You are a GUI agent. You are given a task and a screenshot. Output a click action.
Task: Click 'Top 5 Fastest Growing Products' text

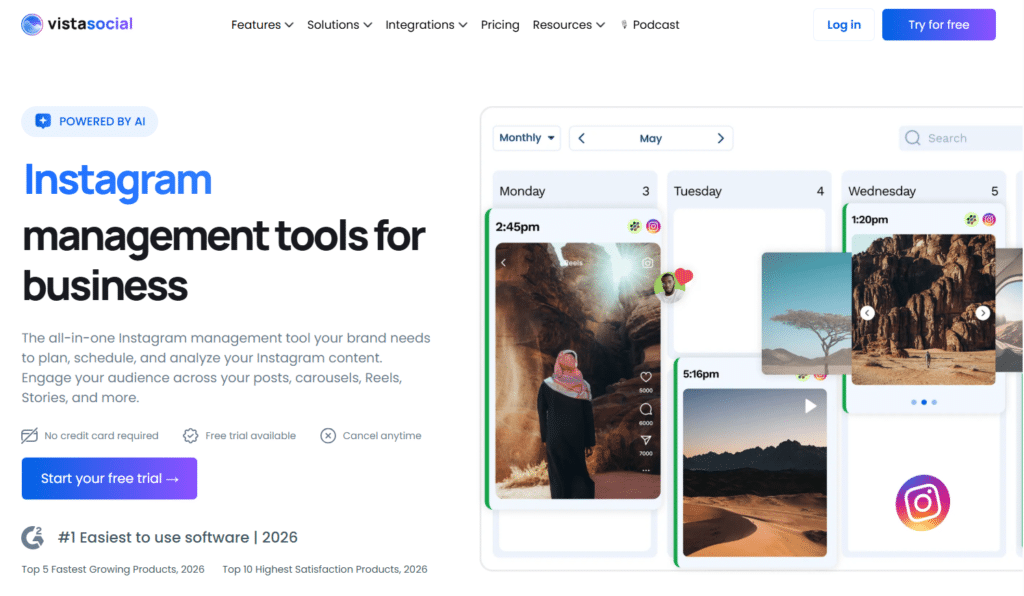click(x=113, y=569)
